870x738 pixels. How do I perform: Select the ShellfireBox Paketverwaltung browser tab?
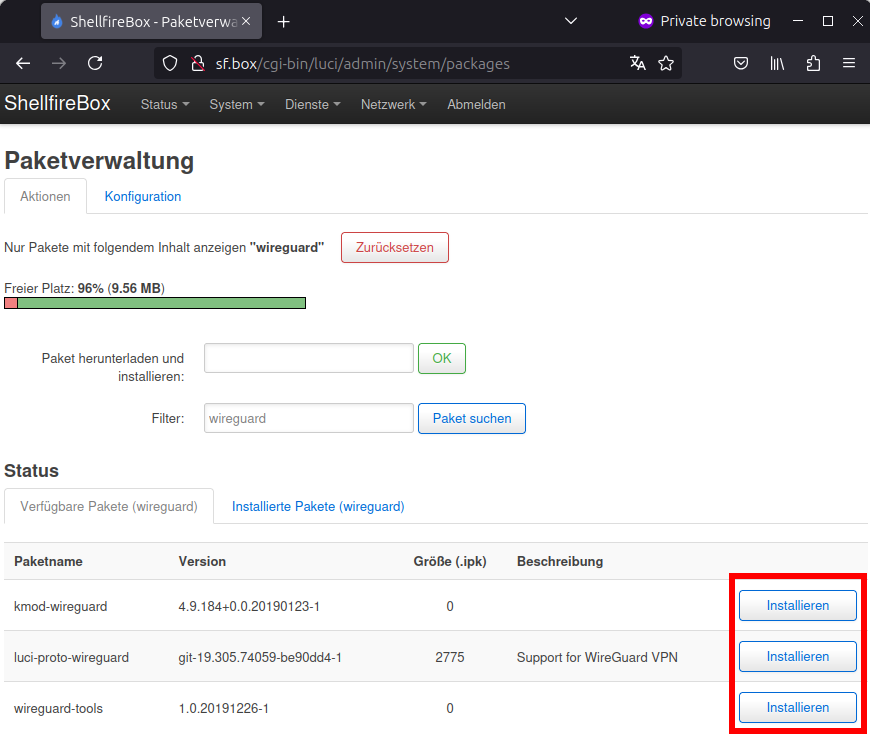151,22
